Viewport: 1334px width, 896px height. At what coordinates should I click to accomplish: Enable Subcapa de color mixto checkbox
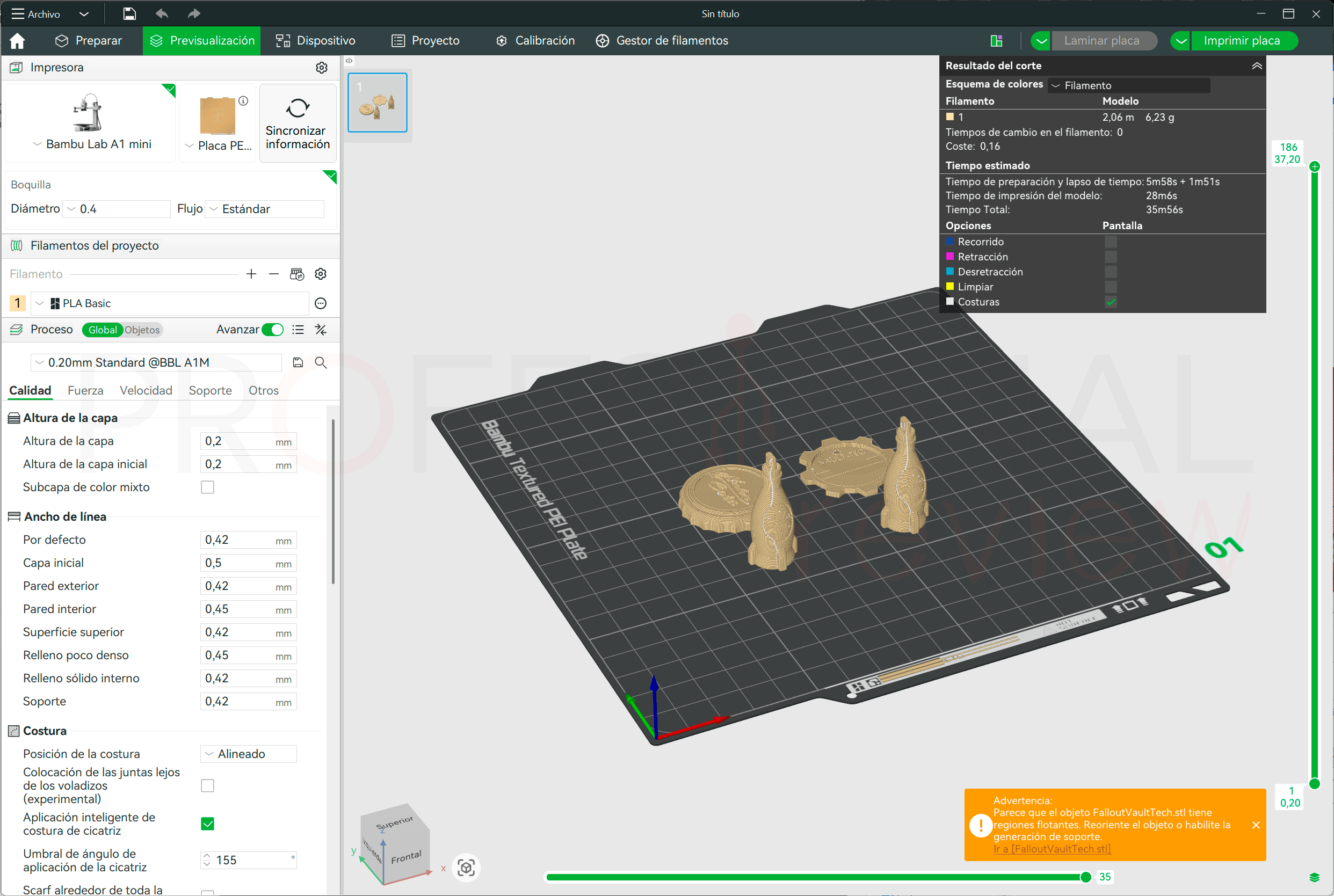point(207,487)
